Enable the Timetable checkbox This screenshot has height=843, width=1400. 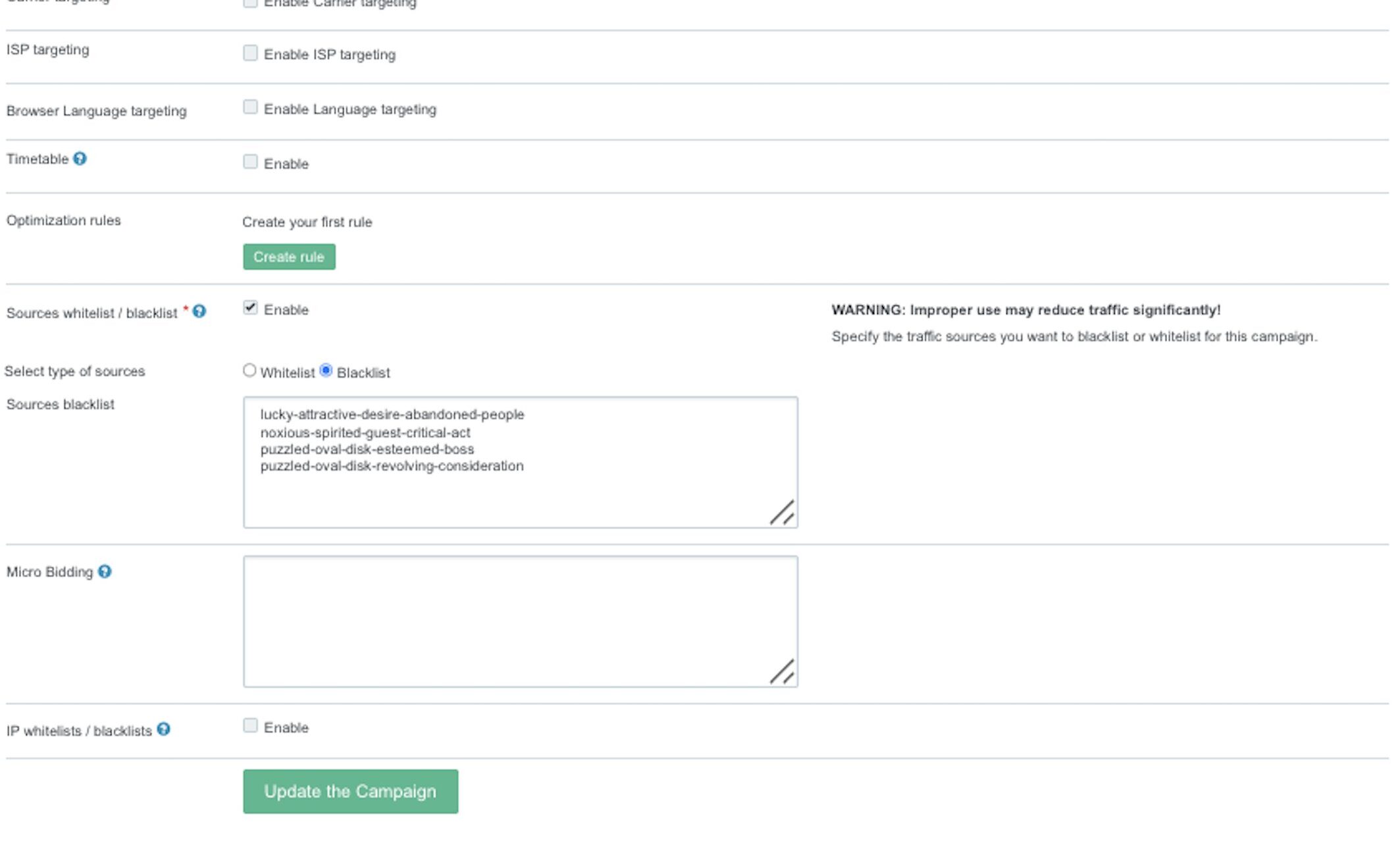(250, 161)
